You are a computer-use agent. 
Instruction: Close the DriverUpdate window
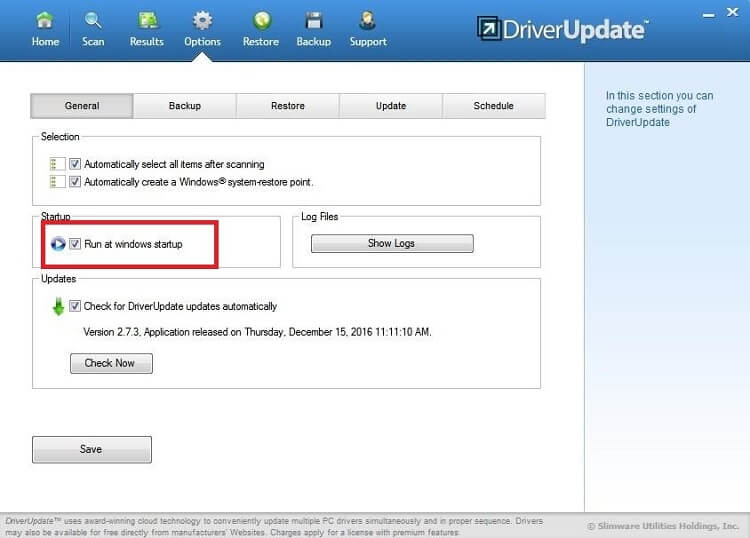click(x=732, y=12)
